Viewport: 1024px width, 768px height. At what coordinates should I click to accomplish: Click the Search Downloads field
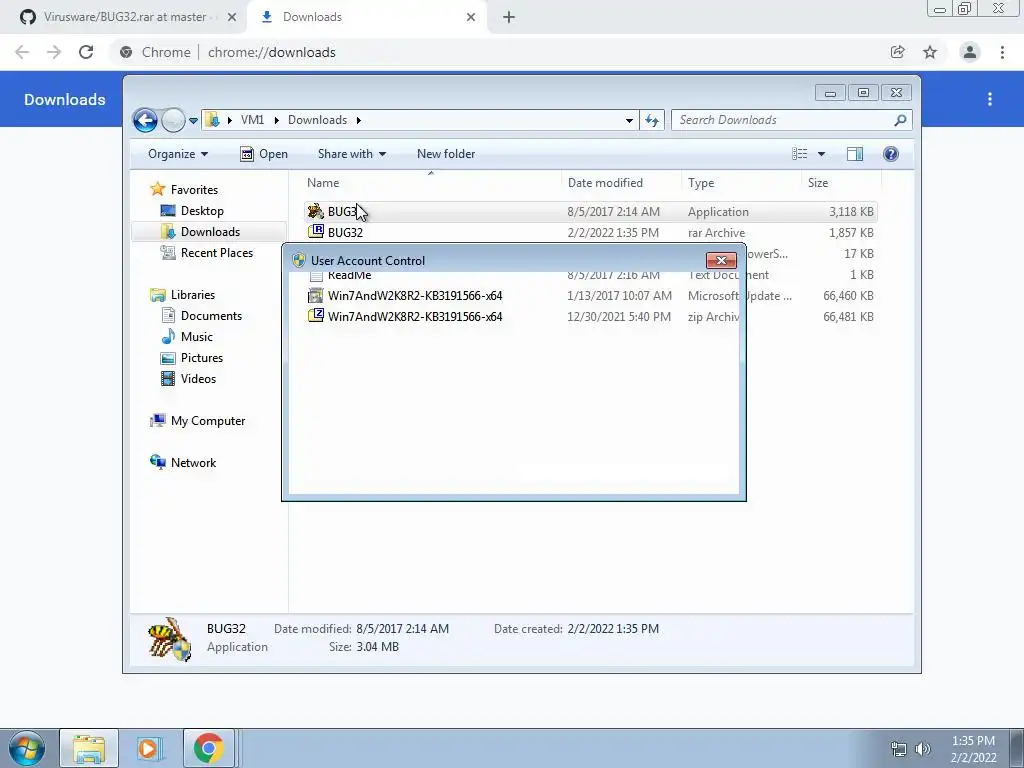(x=791, y=120)
